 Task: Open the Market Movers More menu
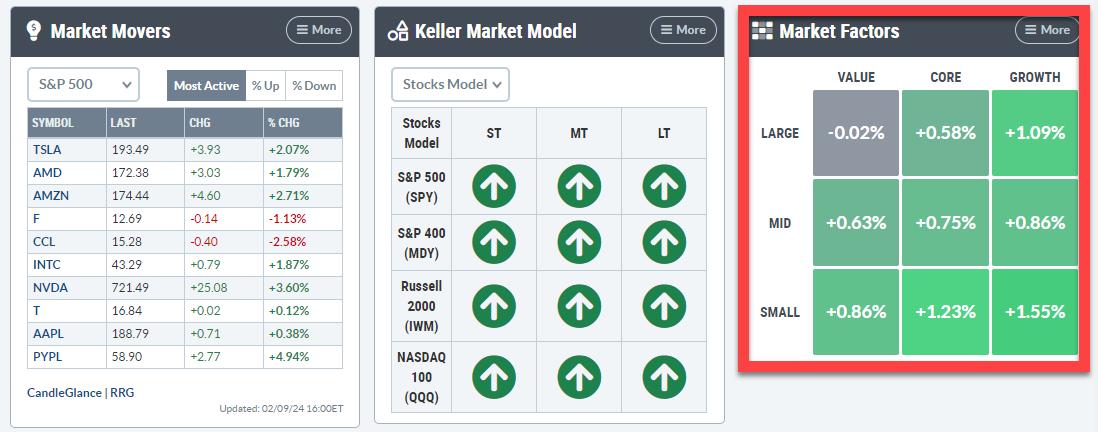[x=318, y=30]
